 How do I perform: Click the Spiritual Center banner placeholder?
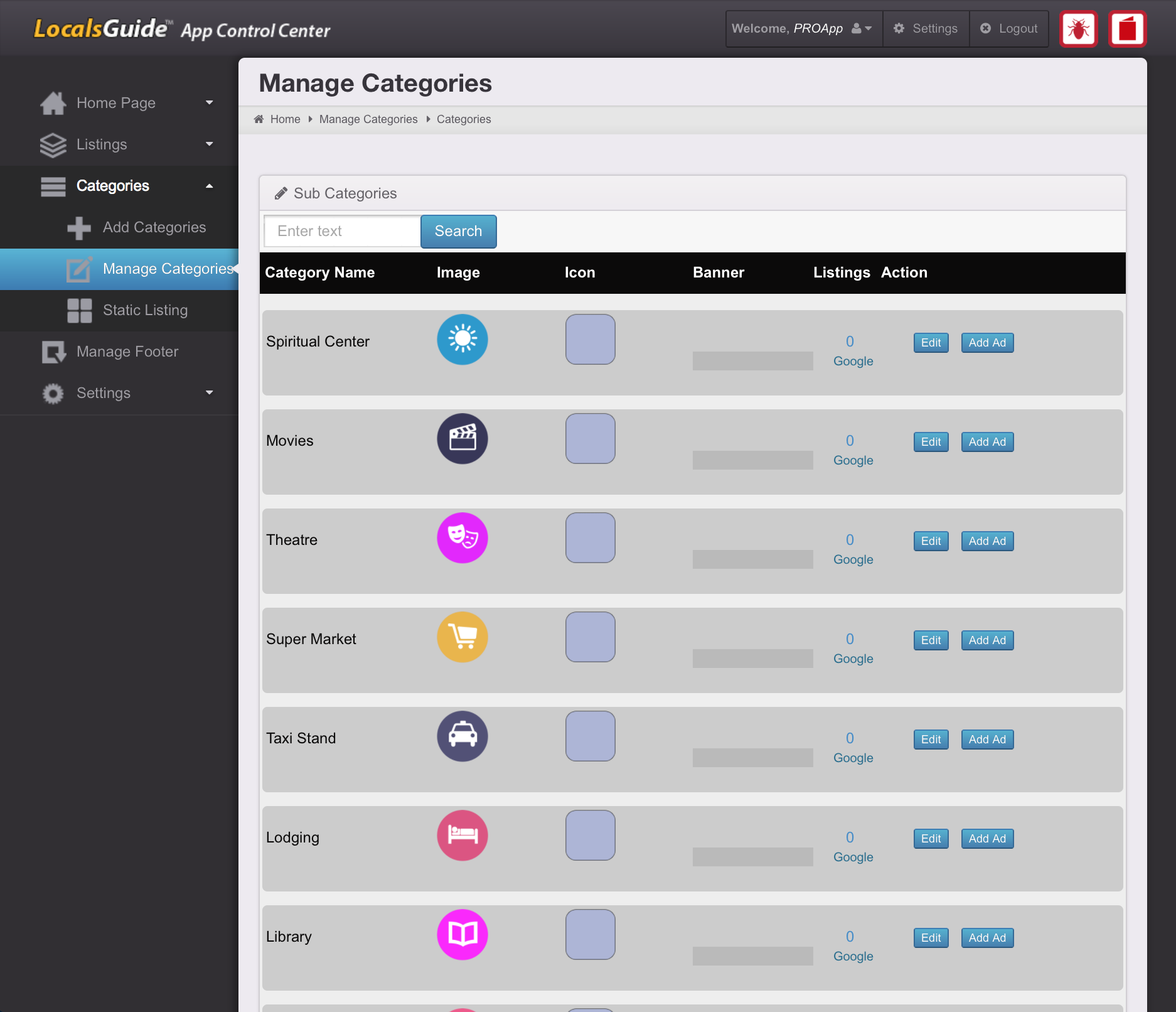[x=752, y=361]
